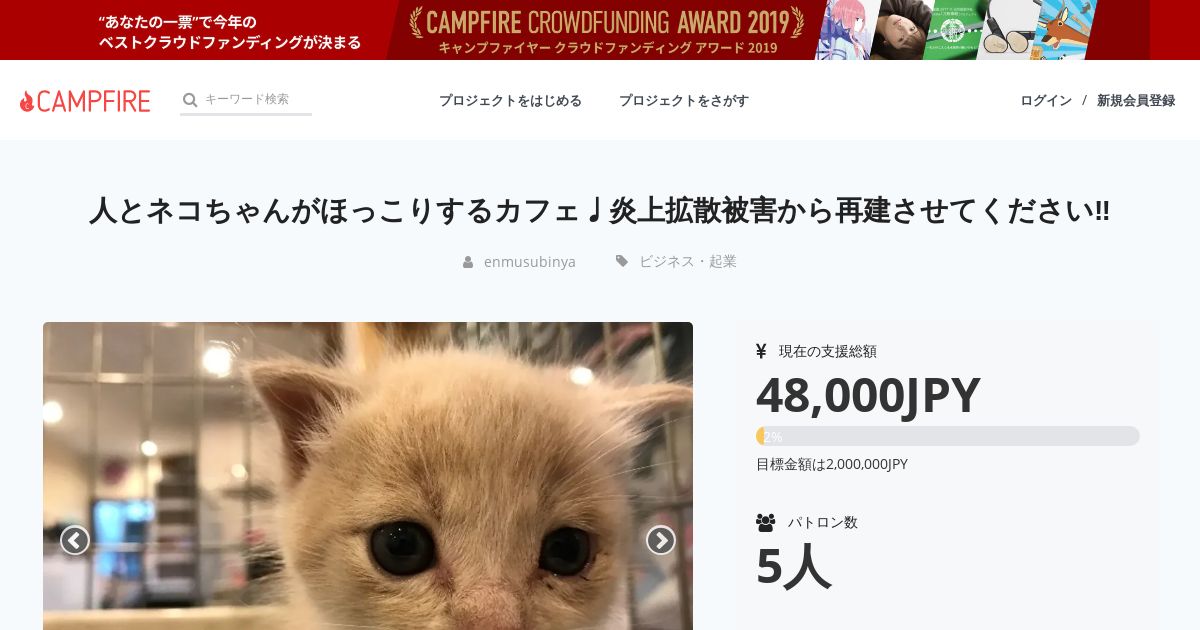Open enmusubinya owner profile link
This screenshot has width=1200, height=630.
[x=530, y=262]
